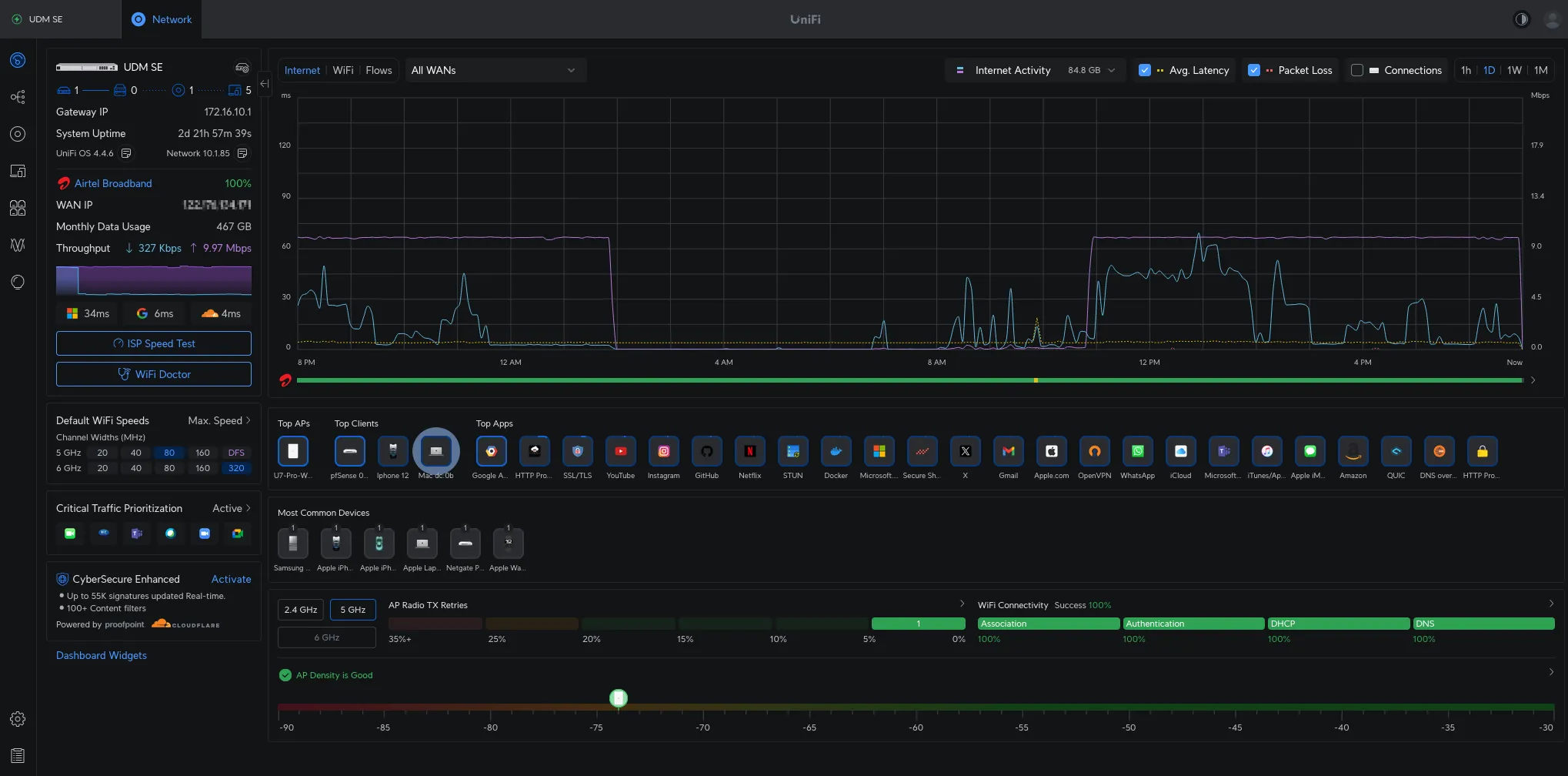This screenshot has height=776, width=1568.
Task: Click the WhatsApp icon in Top Apps
Action: pyautogui.click(x=1137, y=452)
